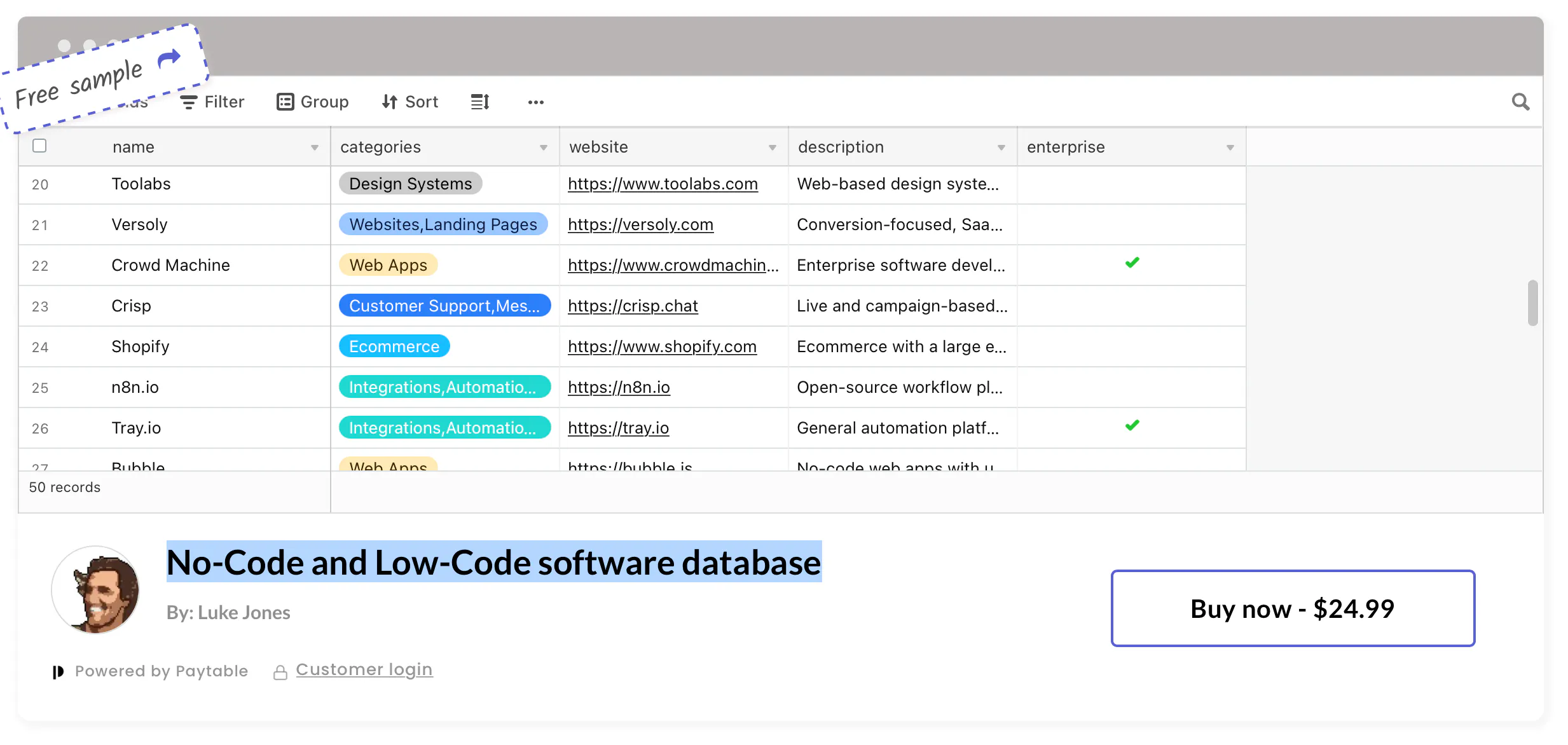The height and width of the screenshot is (745, 1568).
Task: Open the tray.io website link
Action: (618, 428)
